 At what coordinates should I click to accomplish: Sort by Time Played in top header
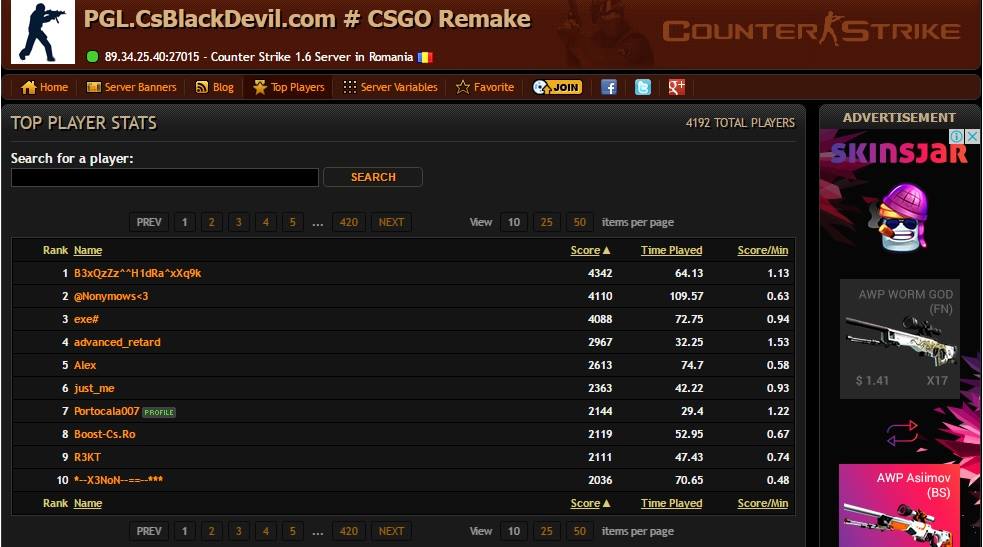point(671,250)
